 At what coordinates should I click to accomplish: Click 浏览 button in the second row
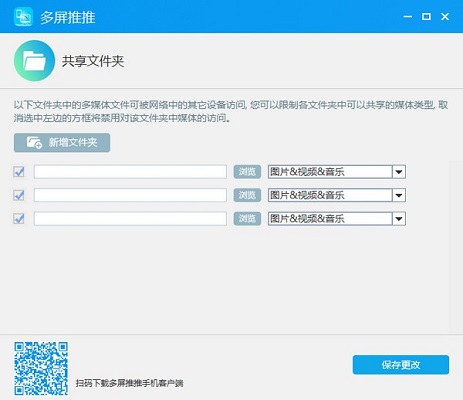pos(247,195)
